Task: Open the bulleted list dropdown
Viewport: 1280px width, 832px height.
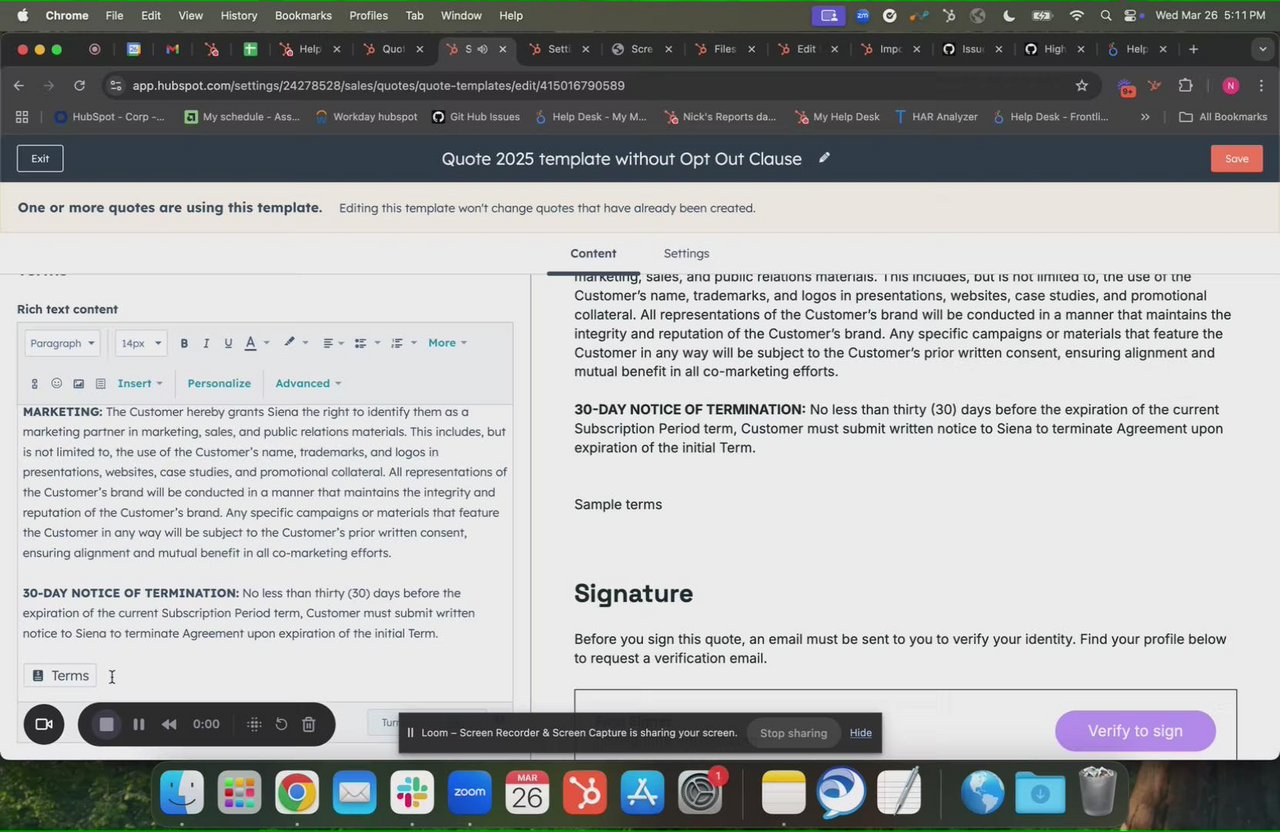Action: (x=366, y=343)
